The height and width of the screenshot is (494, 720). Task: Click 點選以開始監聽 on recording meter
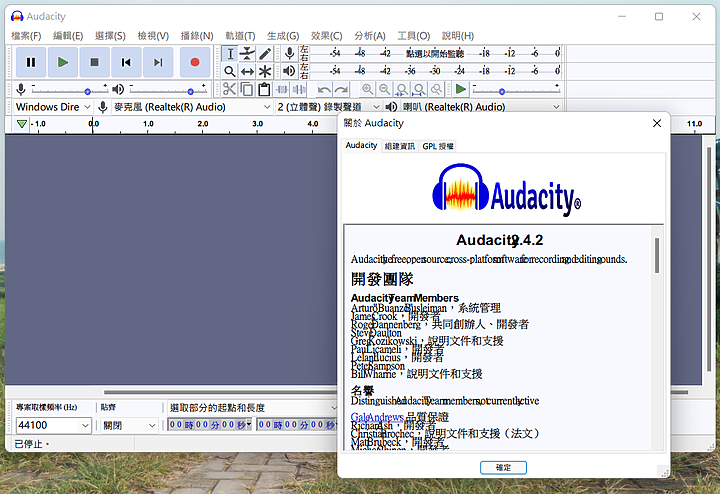(435, 53)
